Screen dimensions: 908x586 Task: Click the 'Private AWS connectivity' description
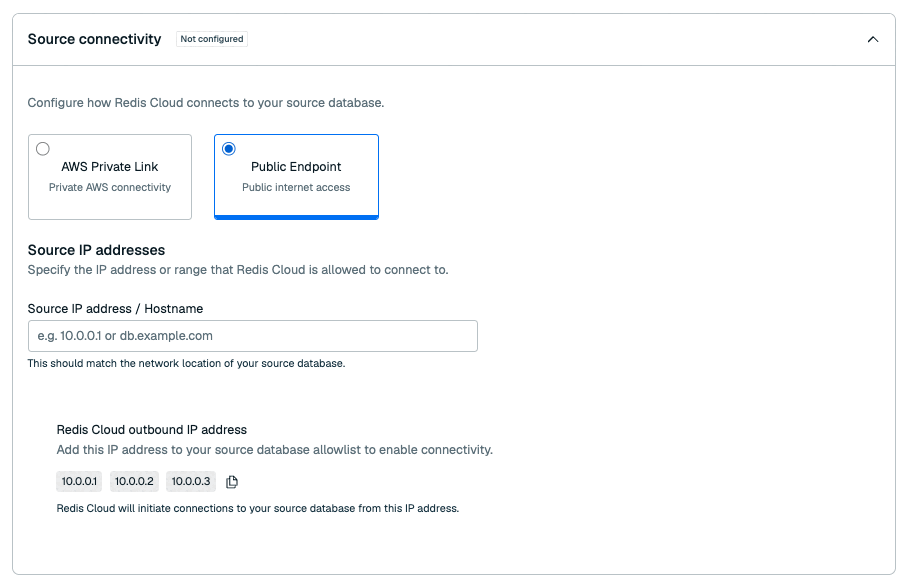click(110, 188)
